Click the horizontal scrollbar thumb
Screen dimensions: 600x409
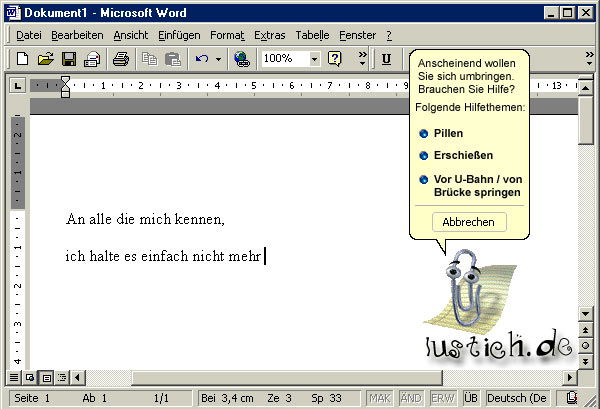point(287,378)
